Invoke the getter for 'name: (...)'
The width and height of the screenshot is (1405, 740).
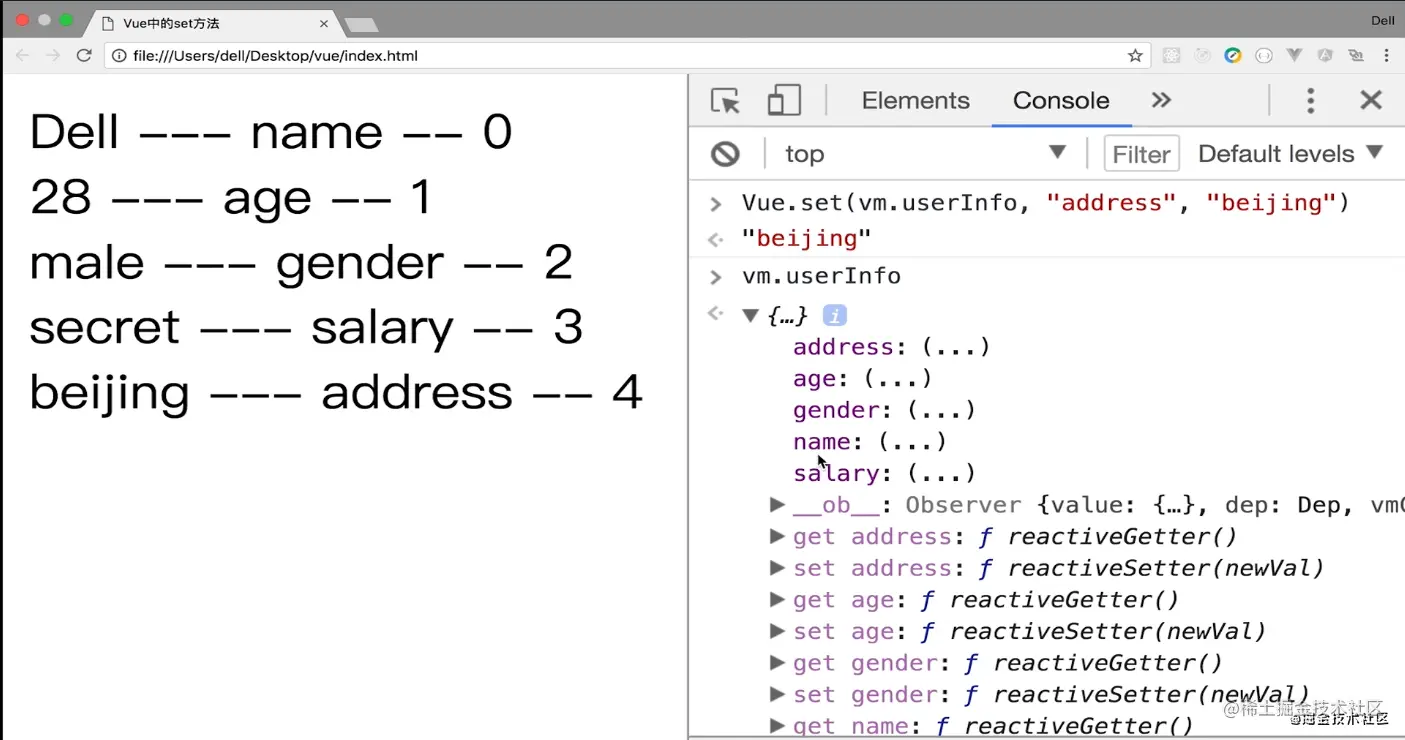[x=912, y=442]
